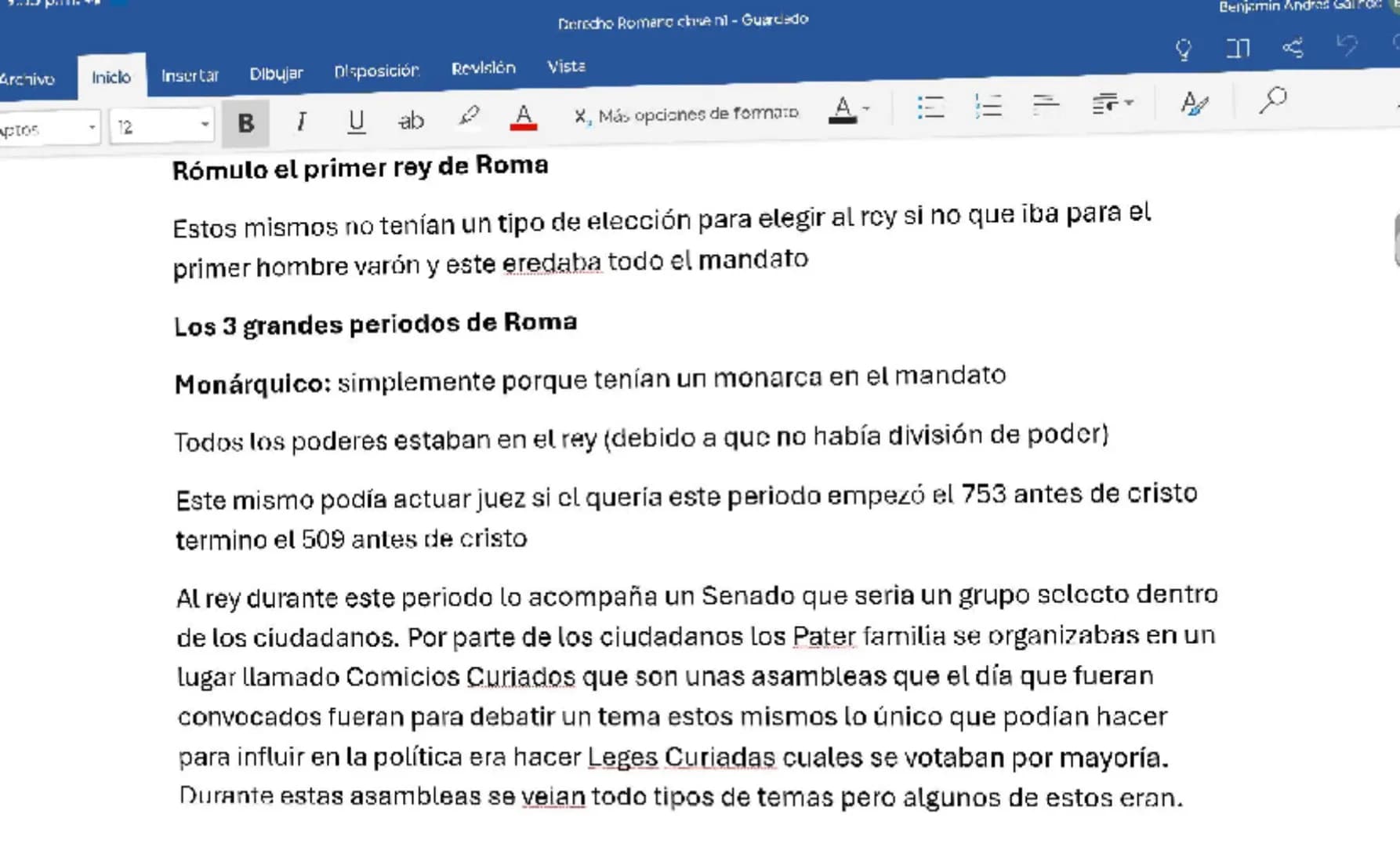Click underlined word 'Curiados'

click(x=520, y=676)
